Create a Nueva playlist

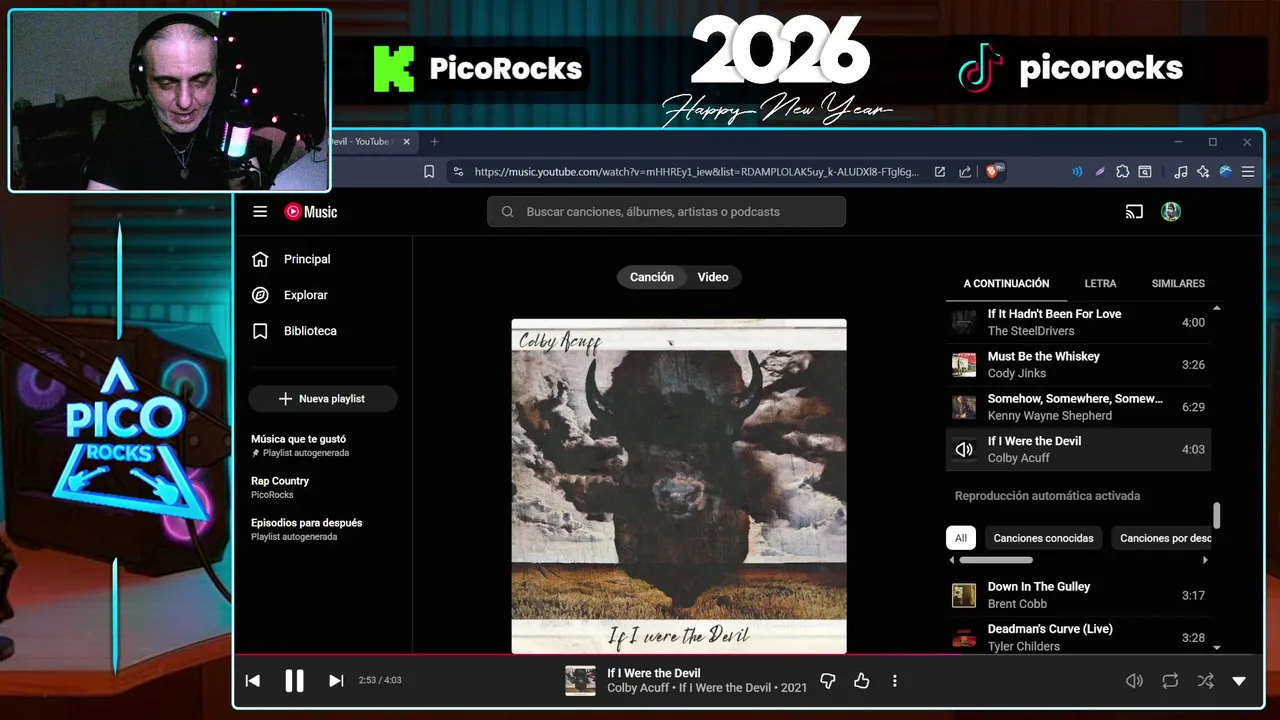tap(323, 398)
